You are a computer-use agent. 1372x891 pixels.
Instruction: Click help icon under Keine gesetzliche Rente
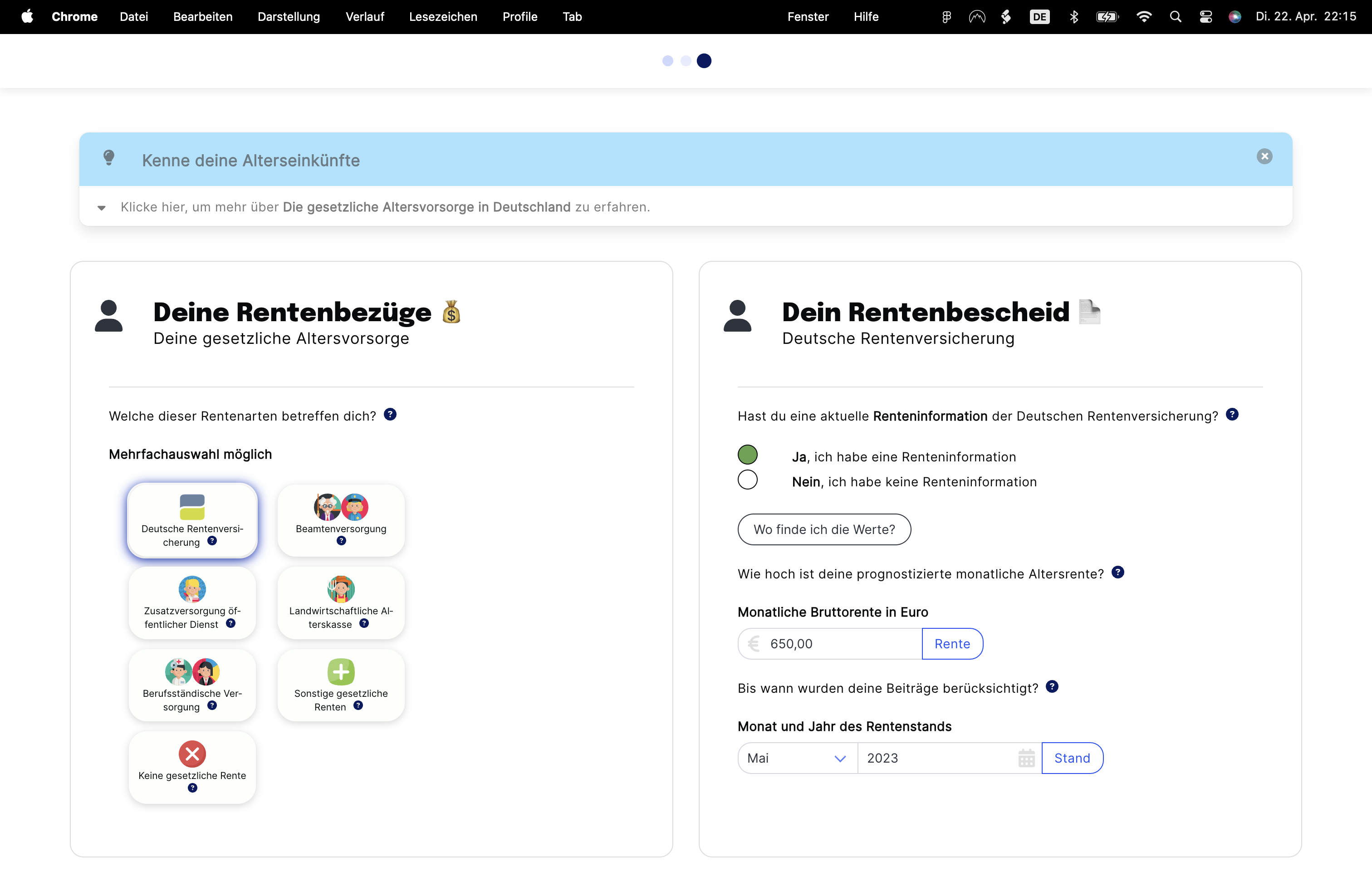click(192, 788)
